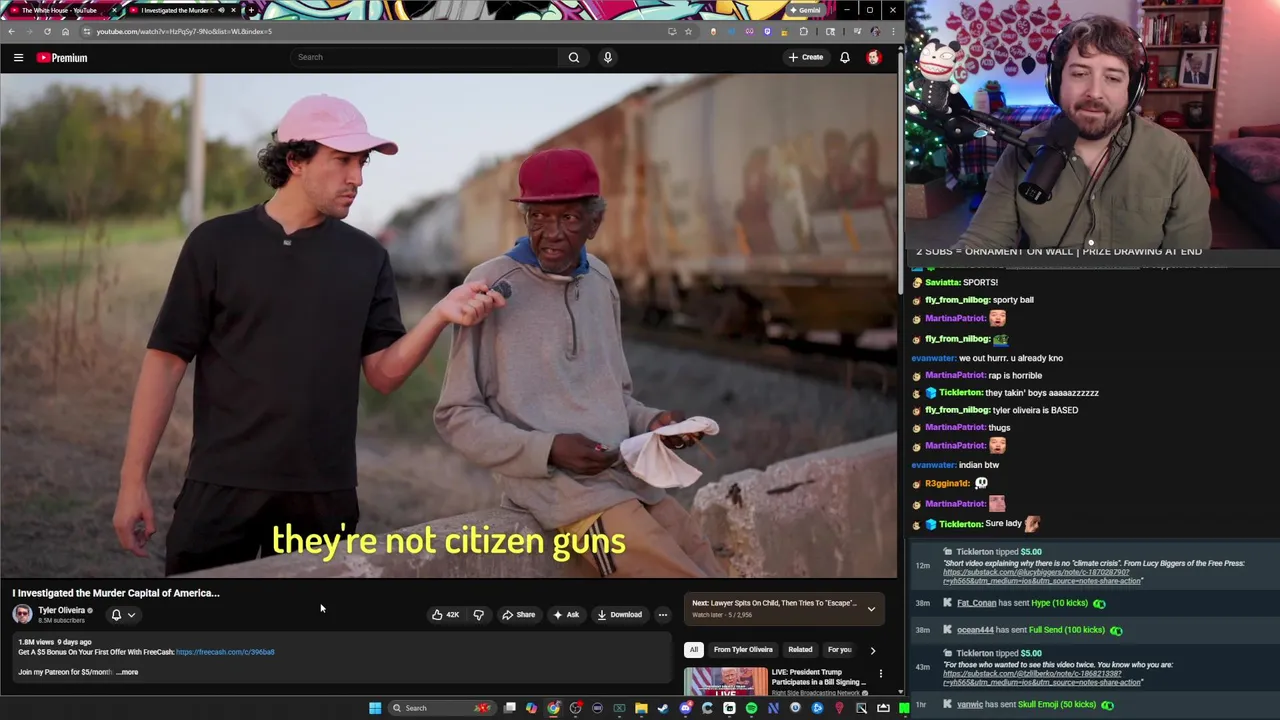Dislike the video
The height and width of the screenshot is (720, 1280).
point(478,615)
